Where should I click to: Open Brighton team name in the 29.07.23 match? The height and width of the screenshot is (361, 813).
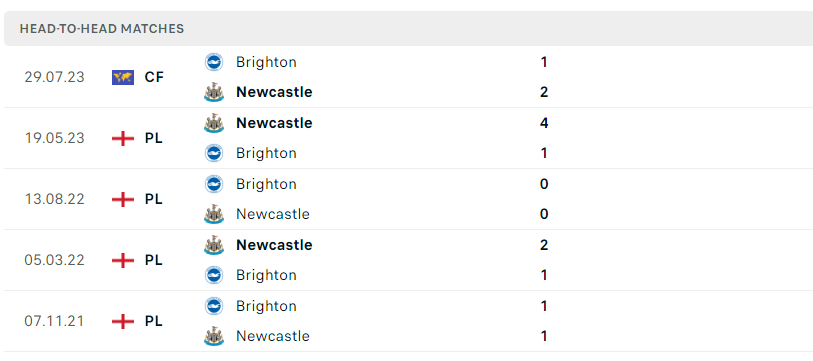266,62
